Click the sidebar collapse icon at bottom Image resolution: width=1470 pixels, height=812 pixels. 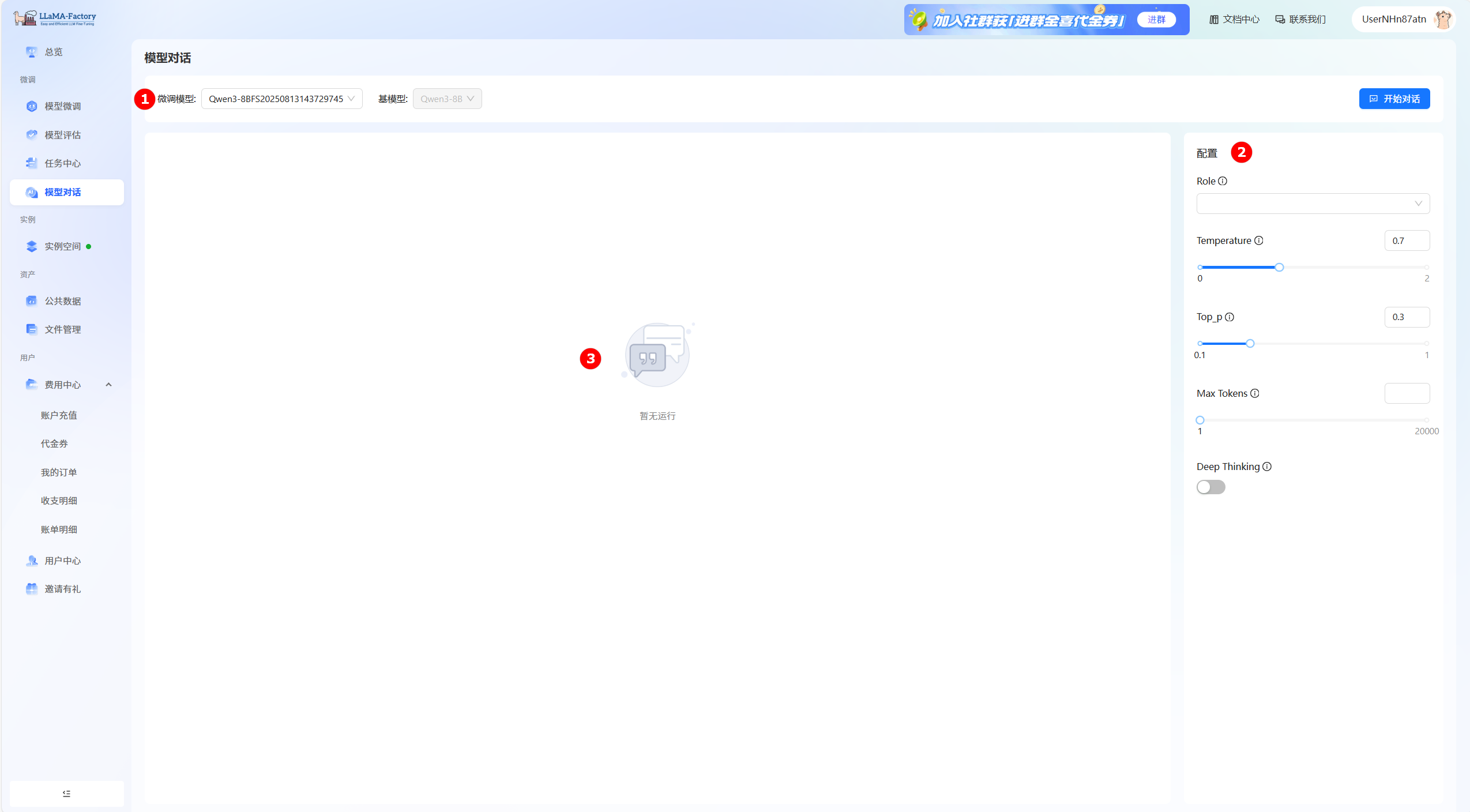pos(66,794)
